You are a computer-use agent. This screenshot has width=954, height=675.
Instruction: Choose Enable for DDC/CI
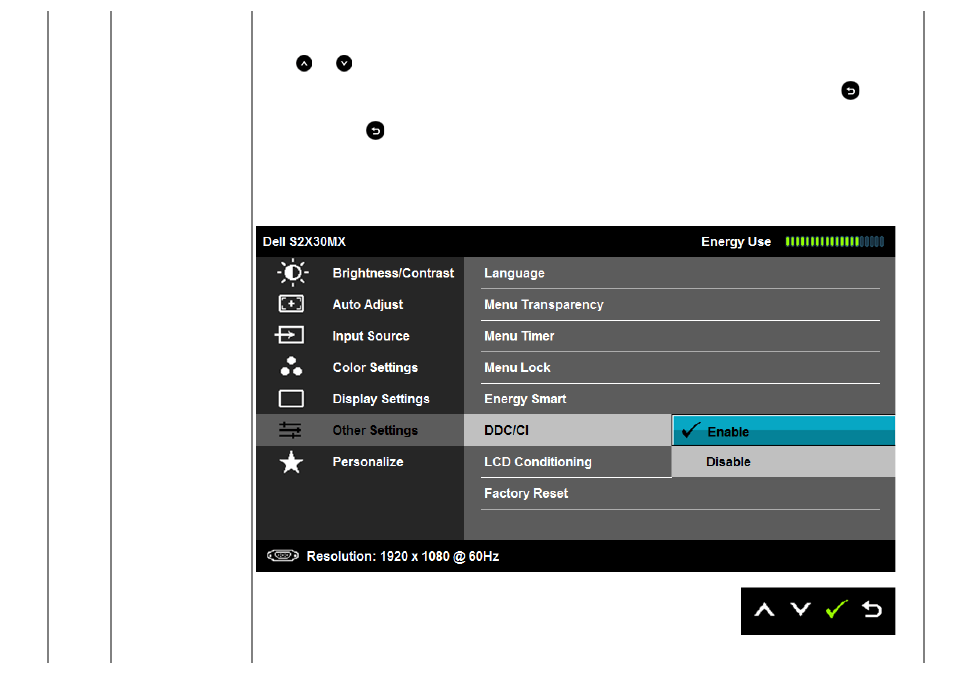coord(784,431)
